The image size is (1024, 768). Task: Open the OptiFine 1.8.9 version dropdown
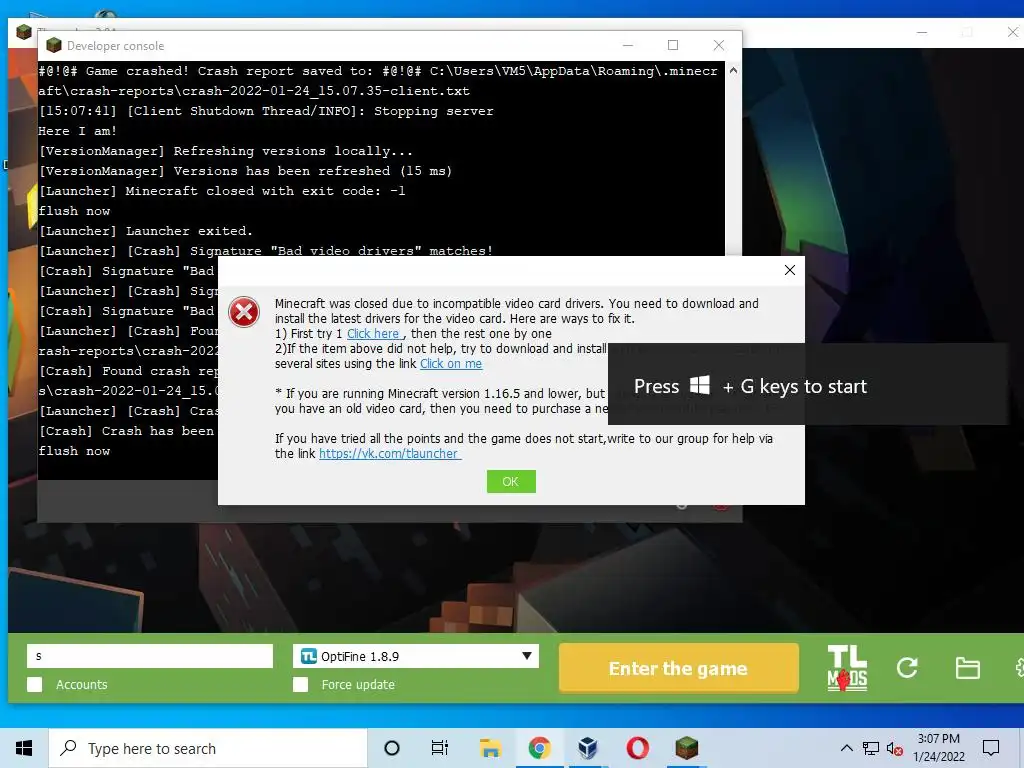tap(416, 656)
